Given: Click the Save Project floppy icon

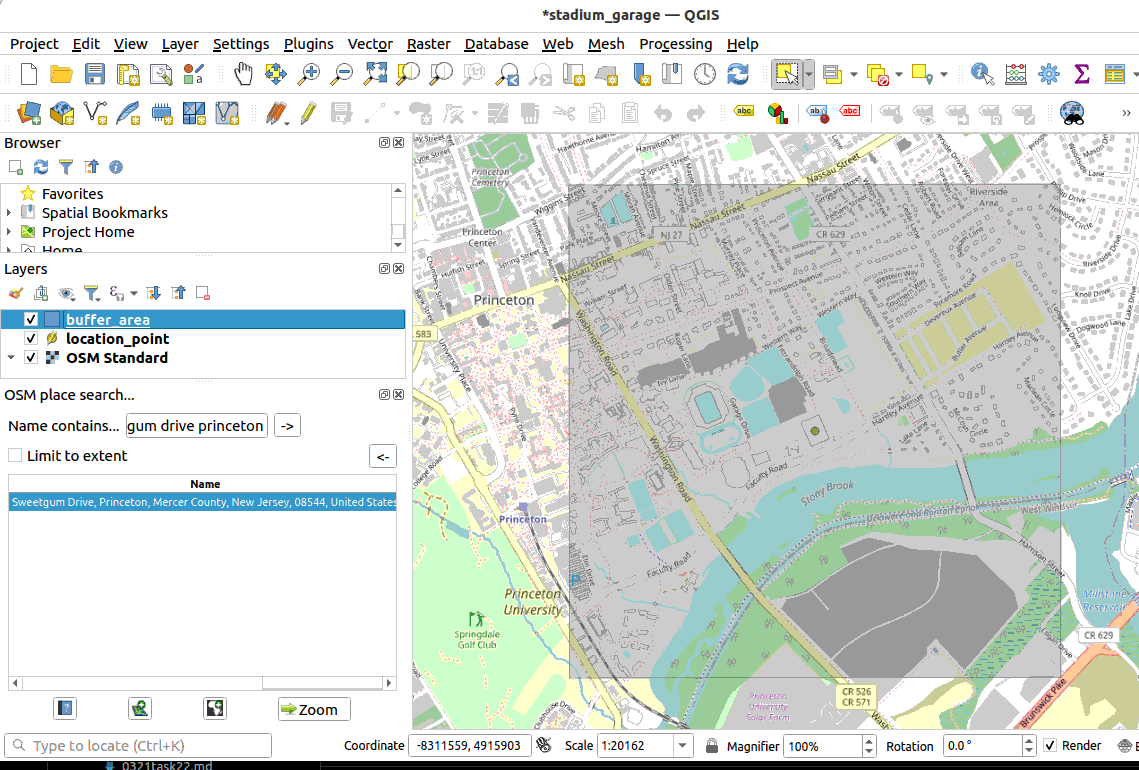Looking at the screenshot, I should [x=95, y=74].
